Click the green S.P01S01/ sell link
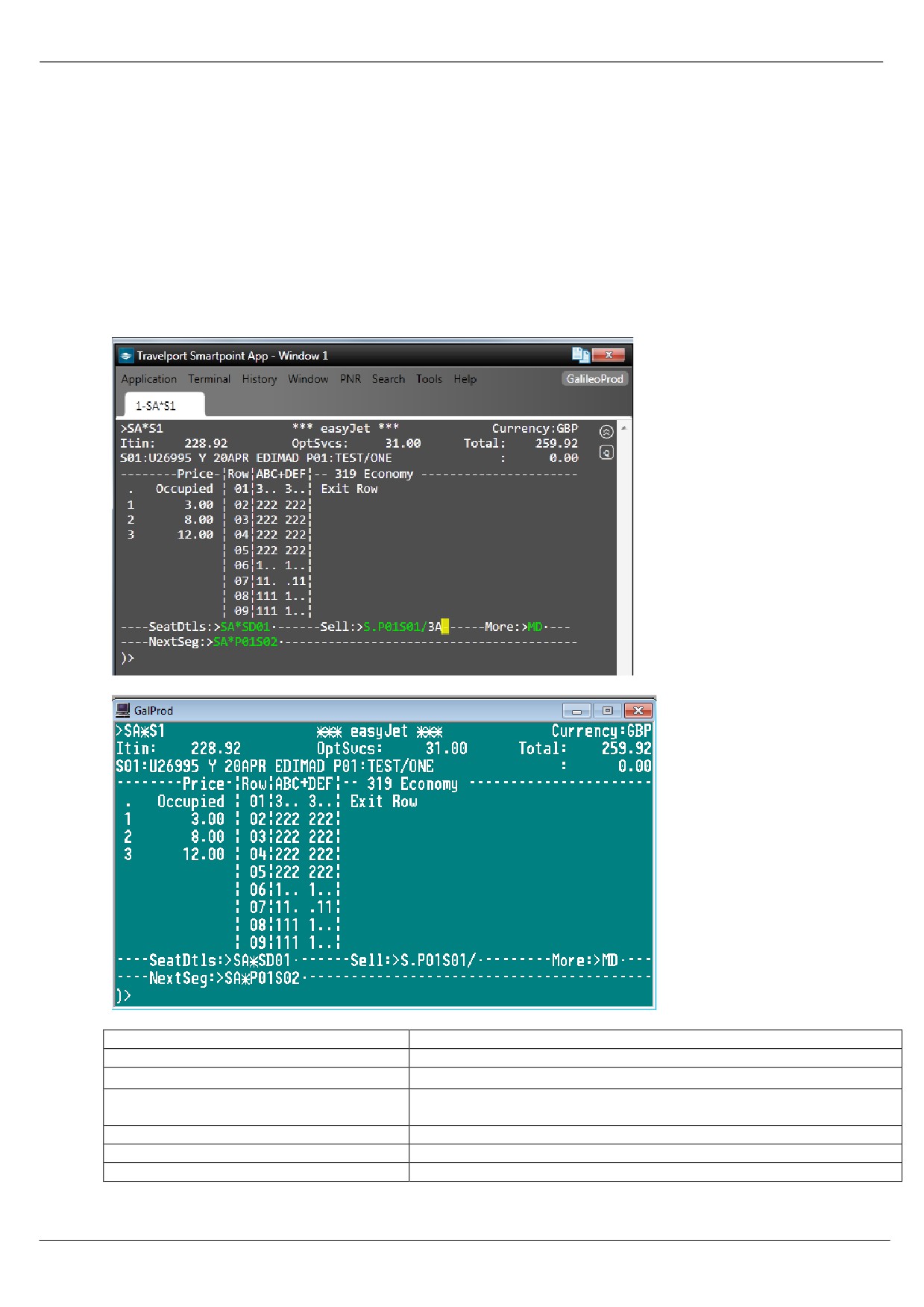 (395, 627)
